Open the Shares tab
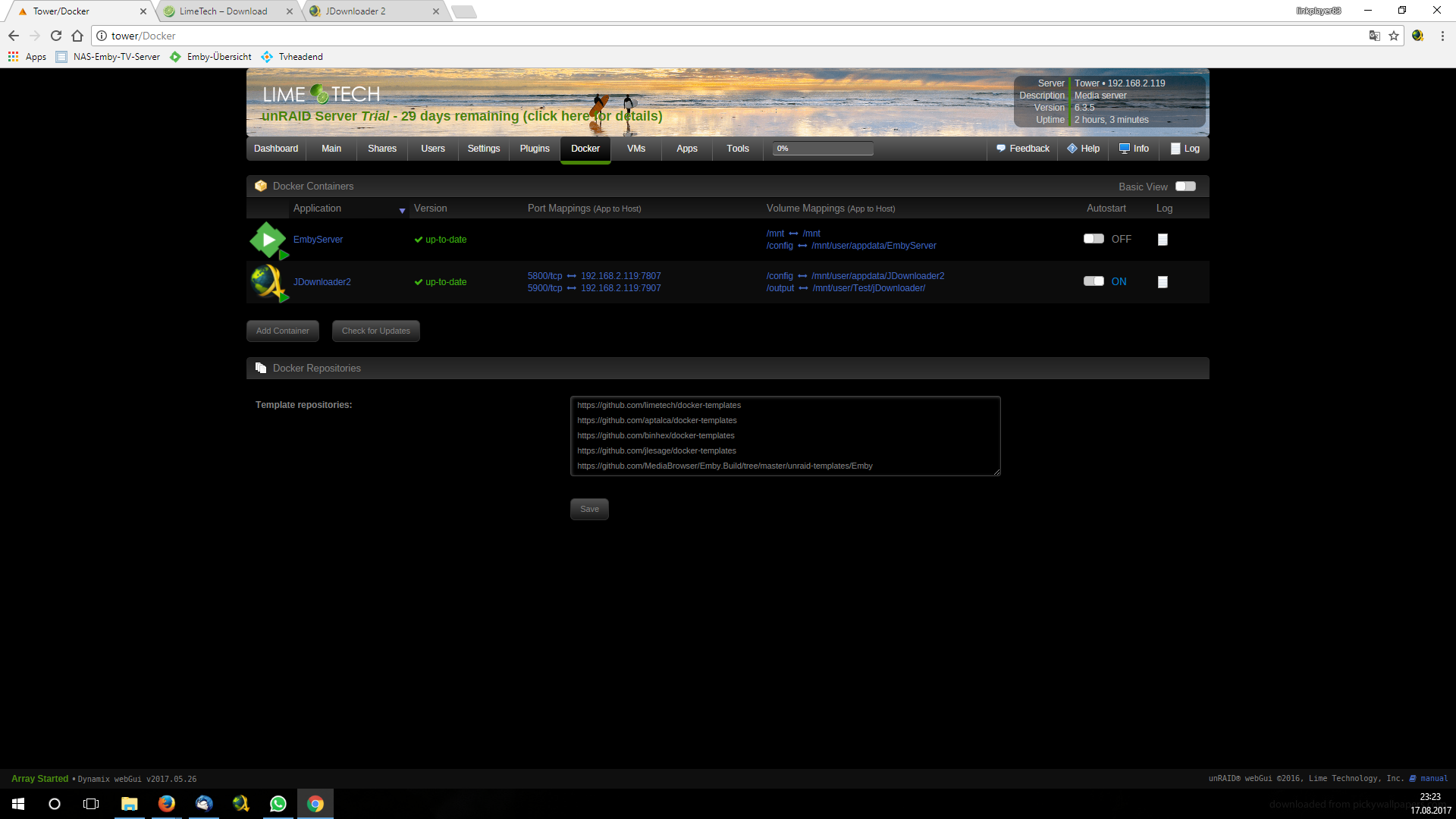1456x819 pixels. tap(382, 149)
